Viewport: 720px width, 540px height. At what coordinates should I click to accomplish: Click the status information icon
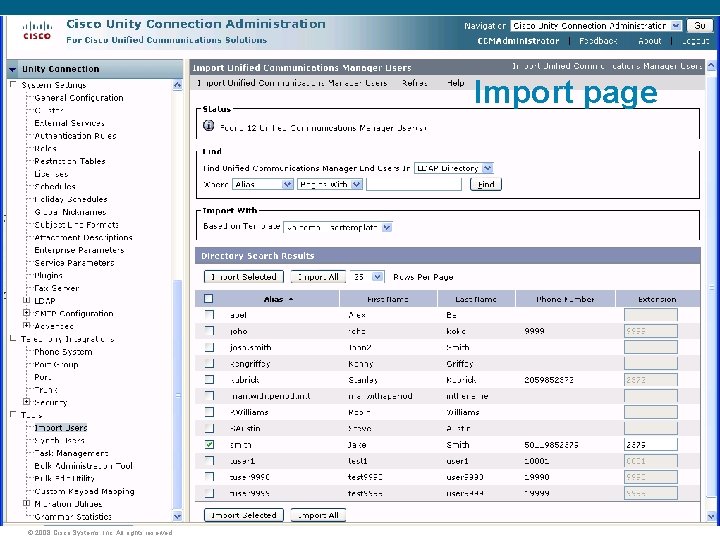coord(208,125)
